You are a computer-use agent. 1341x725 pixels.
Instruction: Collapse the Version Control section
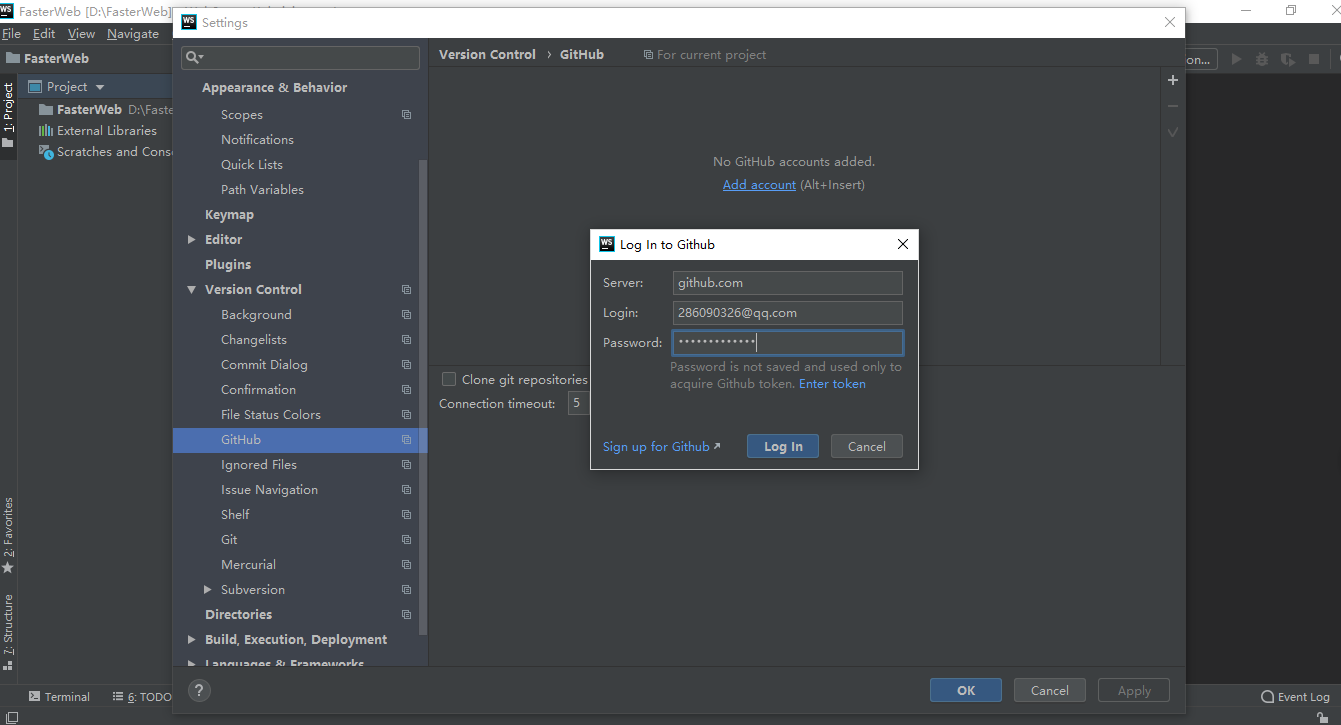pyautogui.click(x=192, y=290)
